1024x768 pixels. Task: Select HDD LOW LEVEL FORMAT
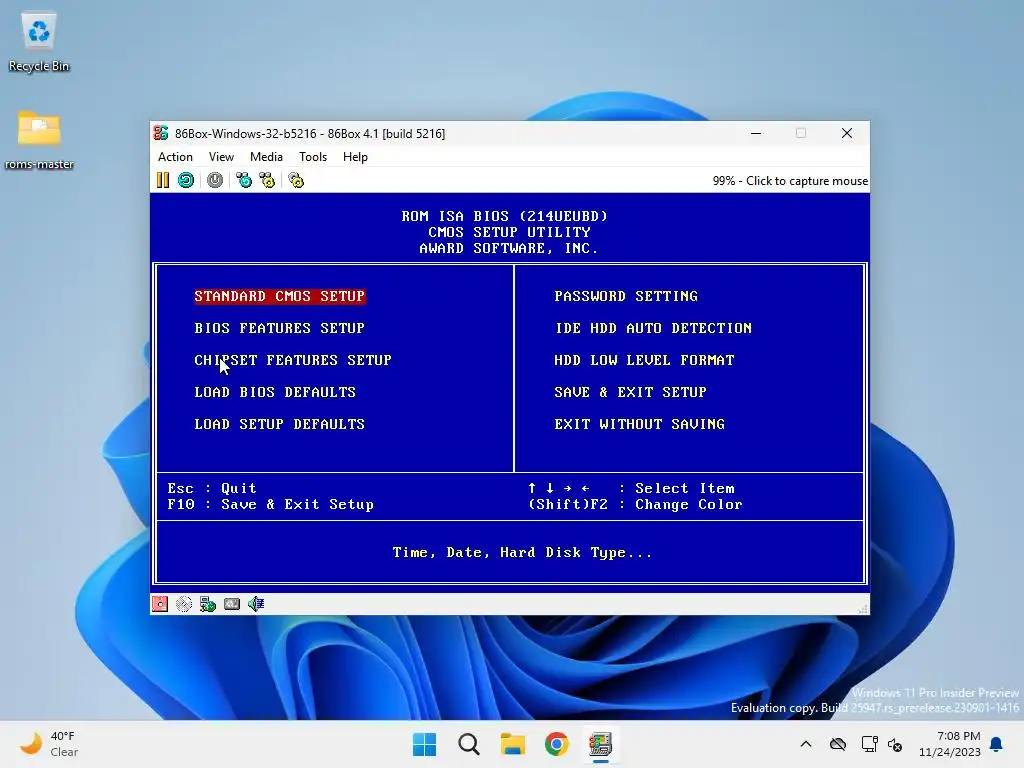click(645, 360)
